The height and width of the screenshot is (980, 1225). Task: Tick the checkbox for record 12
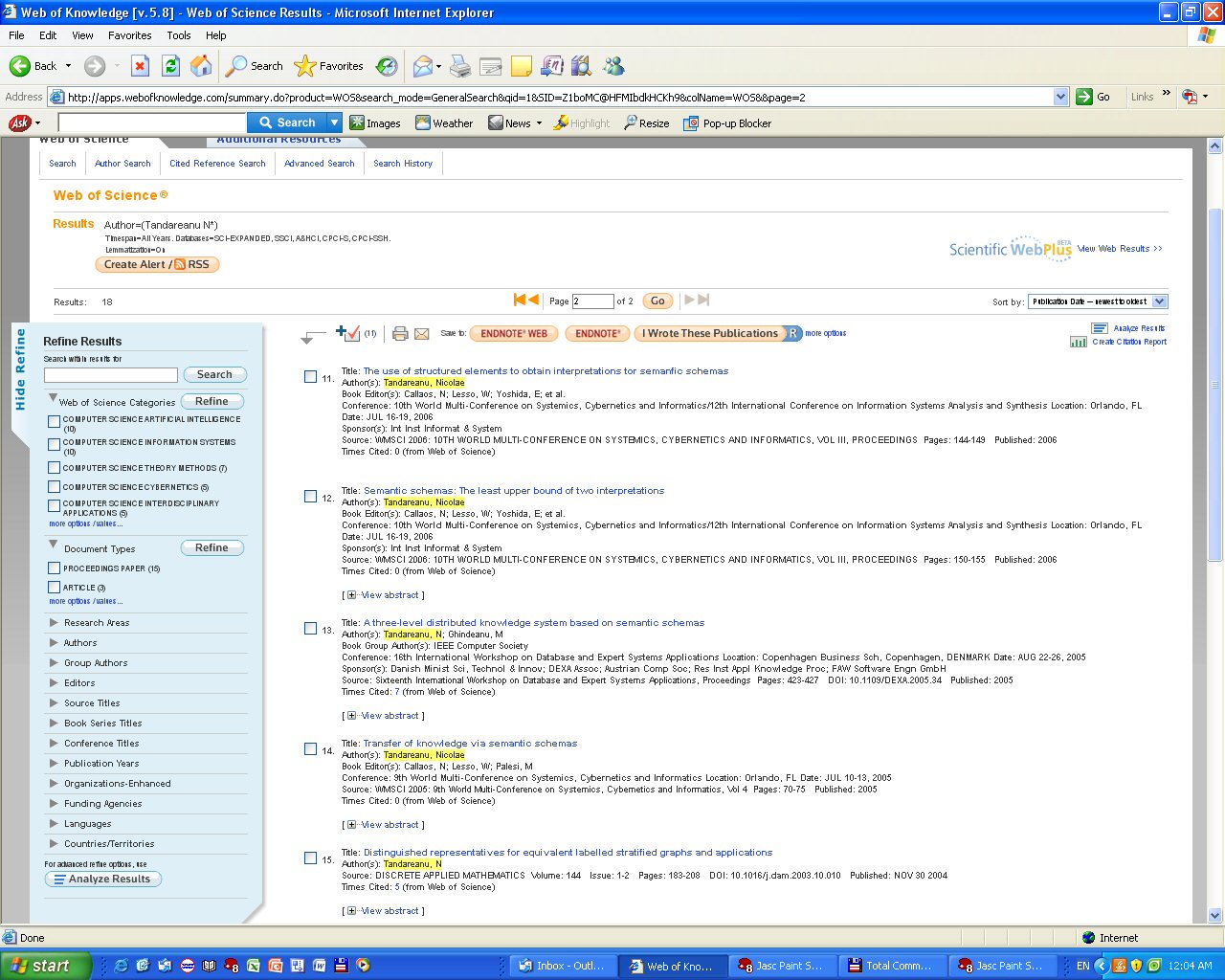(310, 496)
